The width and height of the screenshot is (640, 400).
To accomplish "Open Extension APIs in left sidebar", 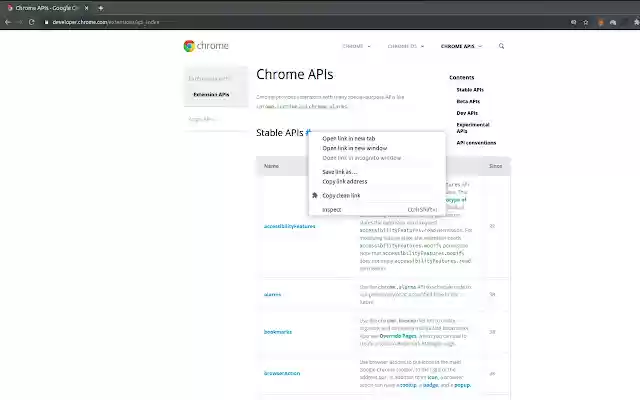I will point(211,94).
